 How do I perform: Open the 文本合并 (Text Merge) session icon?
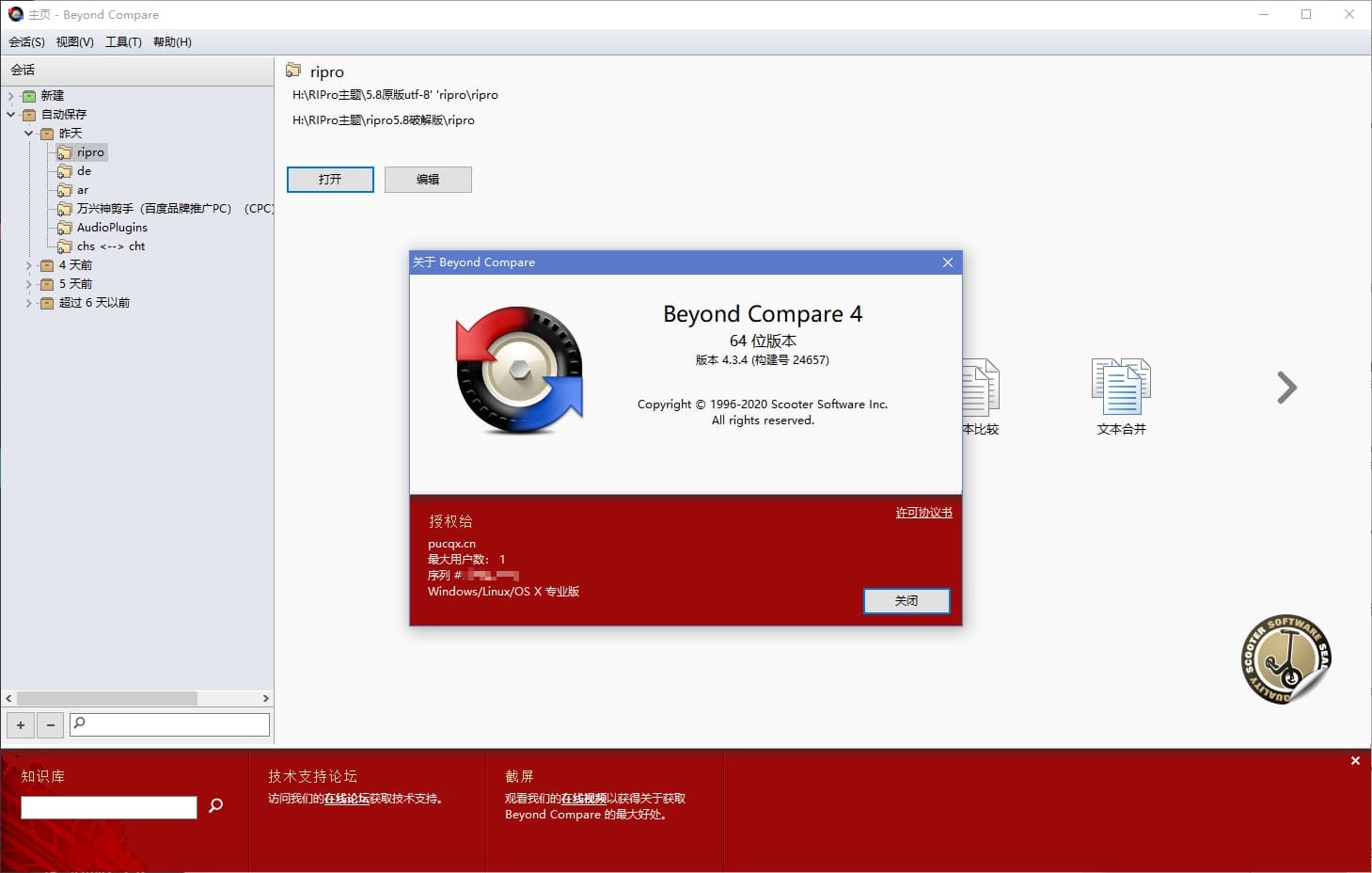(x=1120, y=388)
